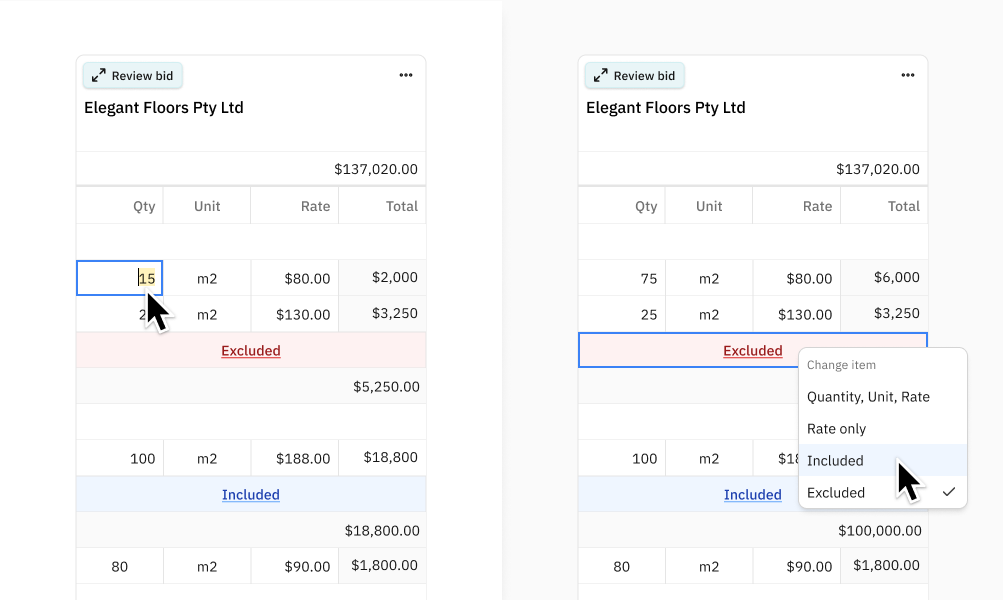Select the 100 quantity cell in left table

pos(119,457)
